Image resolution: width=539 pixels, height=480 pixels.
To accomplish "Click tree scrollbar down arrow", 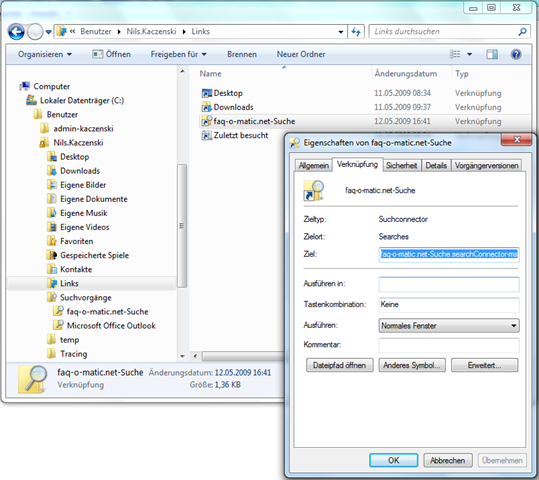I will [183, 356].
